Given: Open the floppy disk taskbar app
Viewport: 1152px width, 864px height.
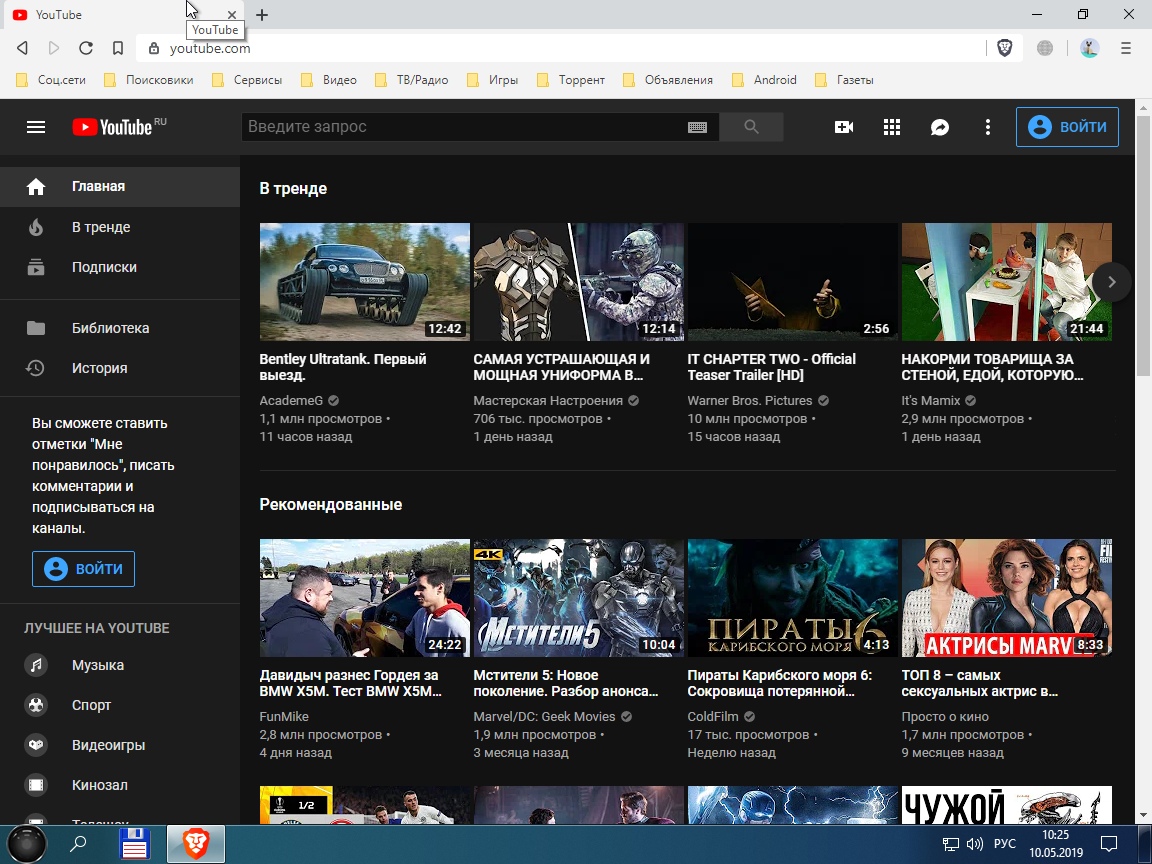Looking at the screenshot, I should point(134,843).
